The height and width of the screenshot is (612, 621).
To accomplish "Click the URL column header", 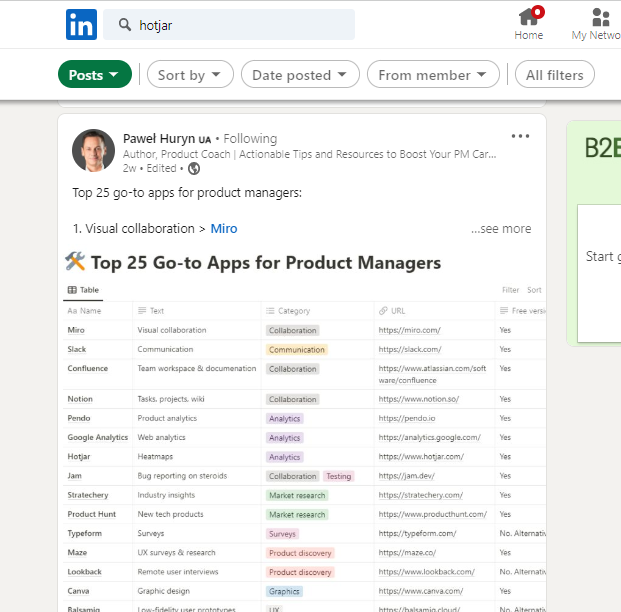I will point(392,311).
